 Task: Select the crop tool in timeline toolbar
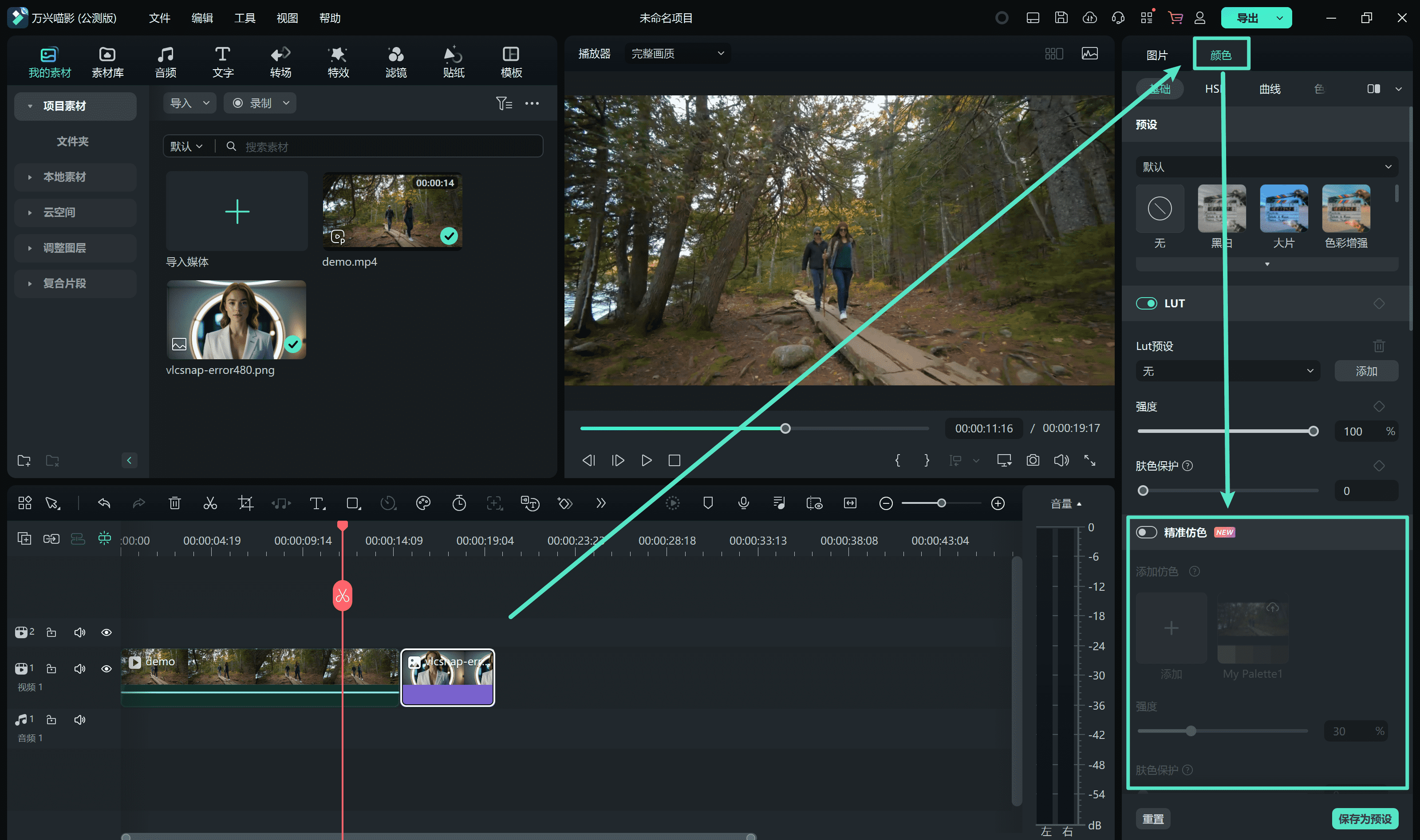point(246,503)
